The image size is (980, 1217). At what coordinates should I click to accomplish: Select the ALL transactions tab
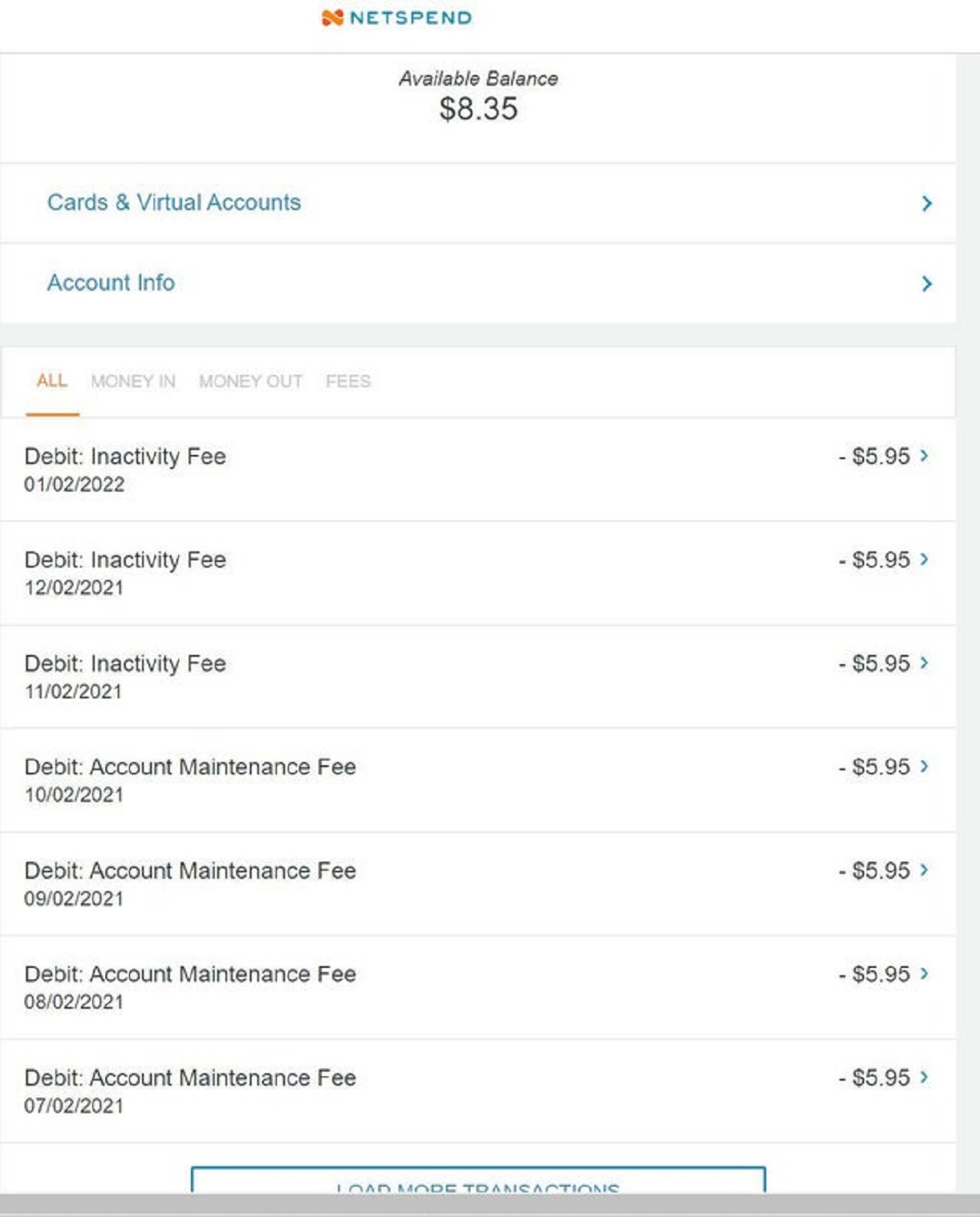[x=52, y=381]
